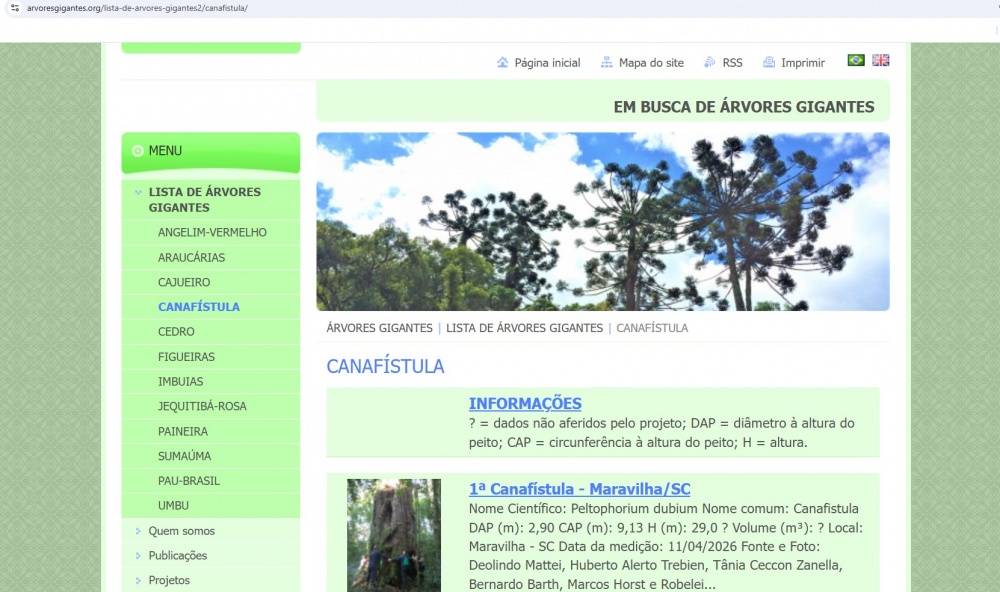Click the round icon next to MENU
Viewport: 1000px width, 592px height.
137,151
